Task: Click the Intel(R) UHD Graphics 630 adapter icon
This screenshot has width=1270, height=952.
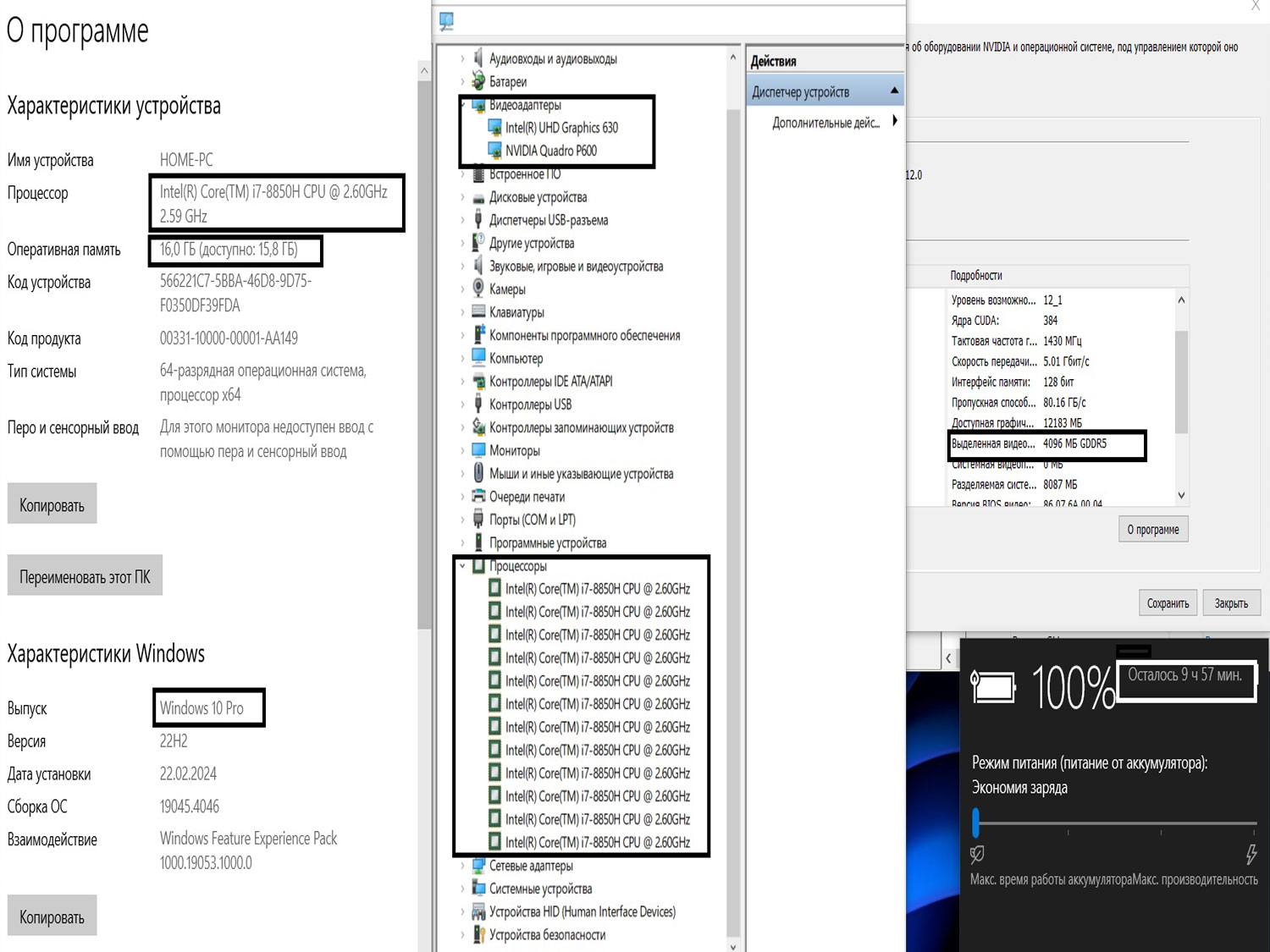Action: pyautogui.click(x=495, y=128)
